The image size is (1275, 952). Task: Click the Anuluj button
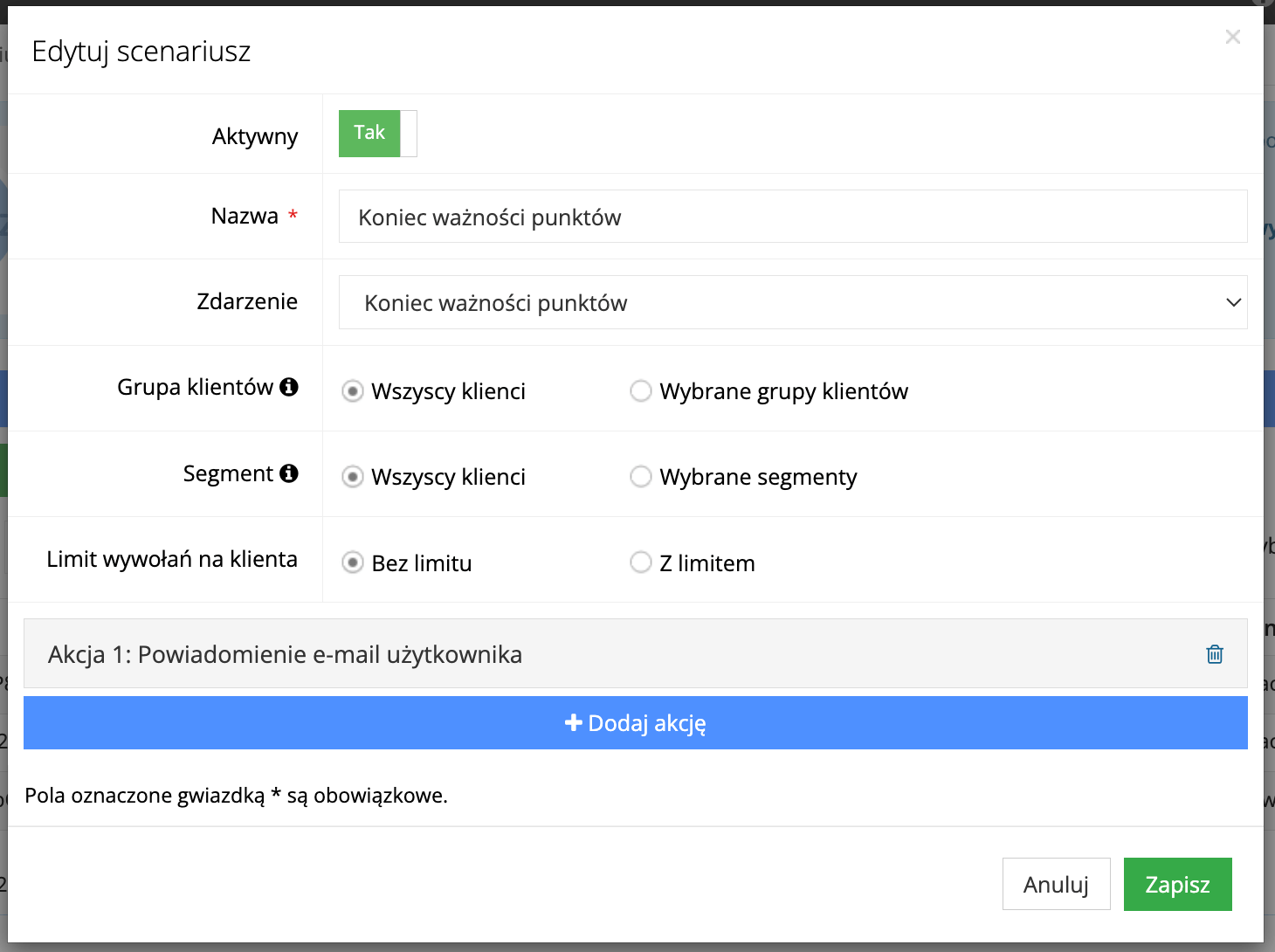[x=1057, y=884]
